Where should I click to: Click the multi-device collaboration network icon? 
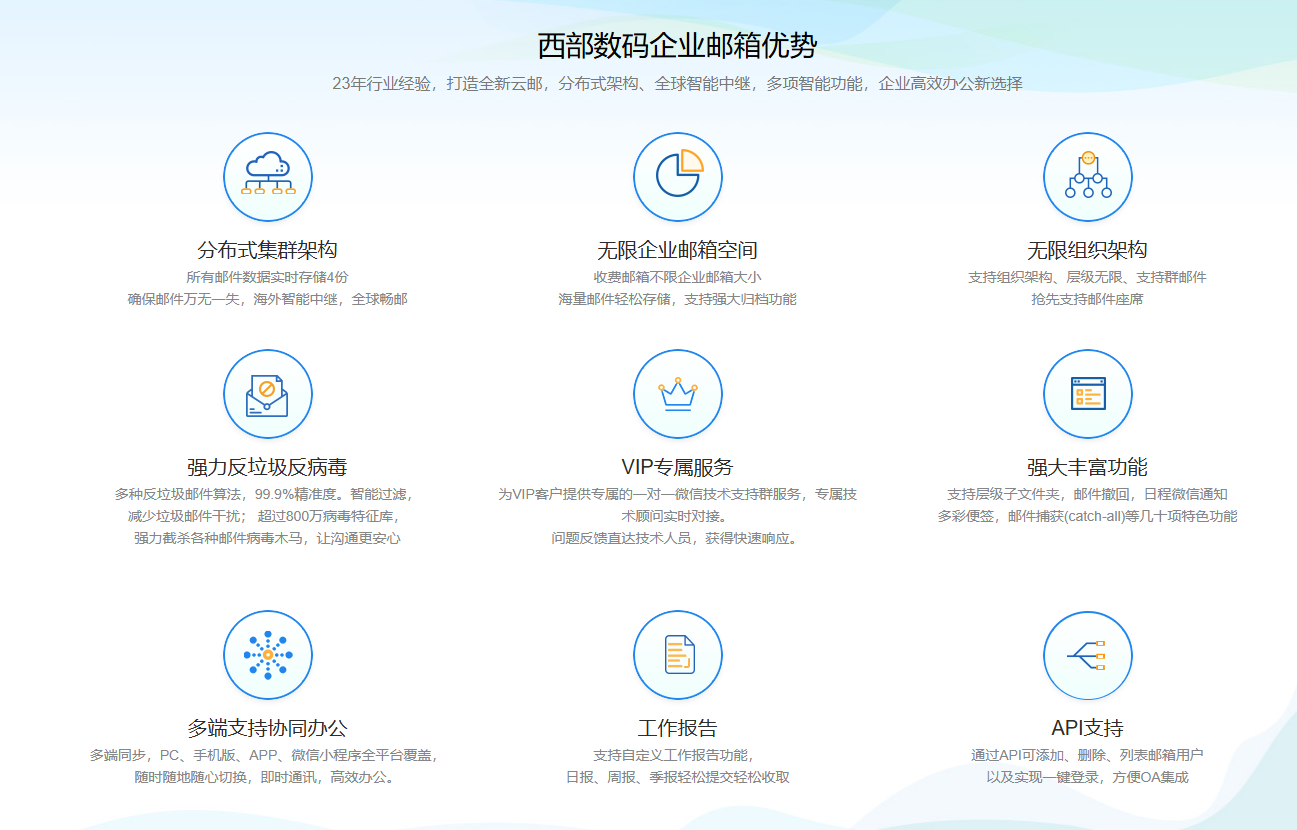coord(268,654)
